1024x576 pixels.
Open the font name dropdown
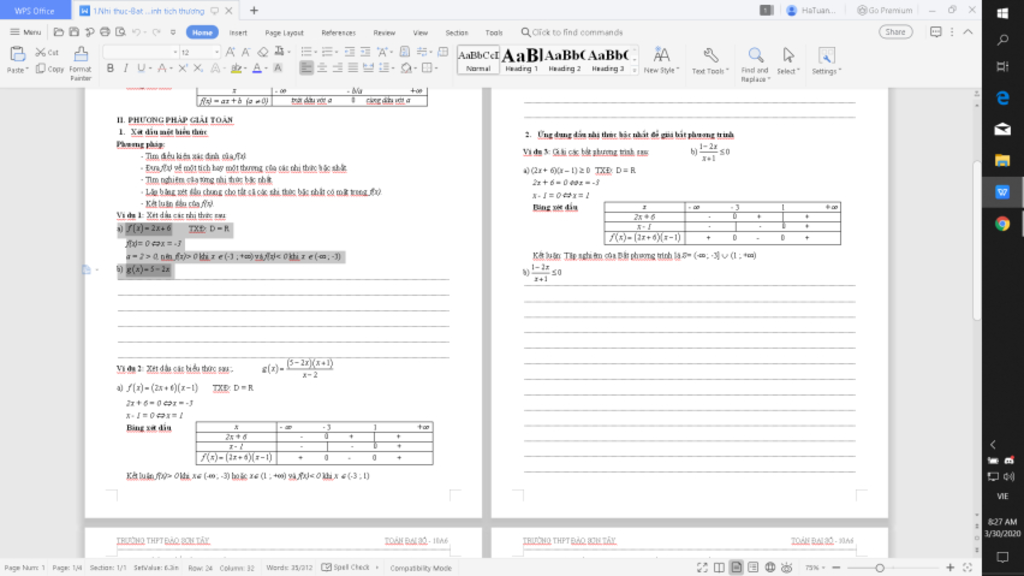(175, 52)
